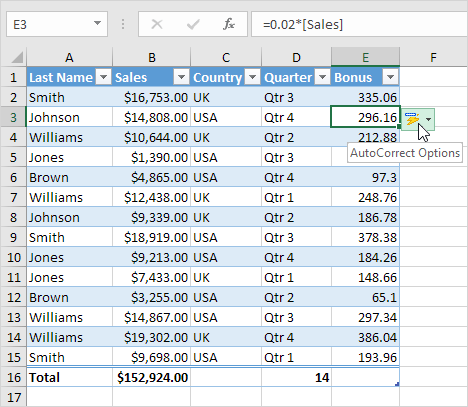Screen dimensions: 468x407
Task: Click the Insert Function fx icon
Action: point(229,24)
